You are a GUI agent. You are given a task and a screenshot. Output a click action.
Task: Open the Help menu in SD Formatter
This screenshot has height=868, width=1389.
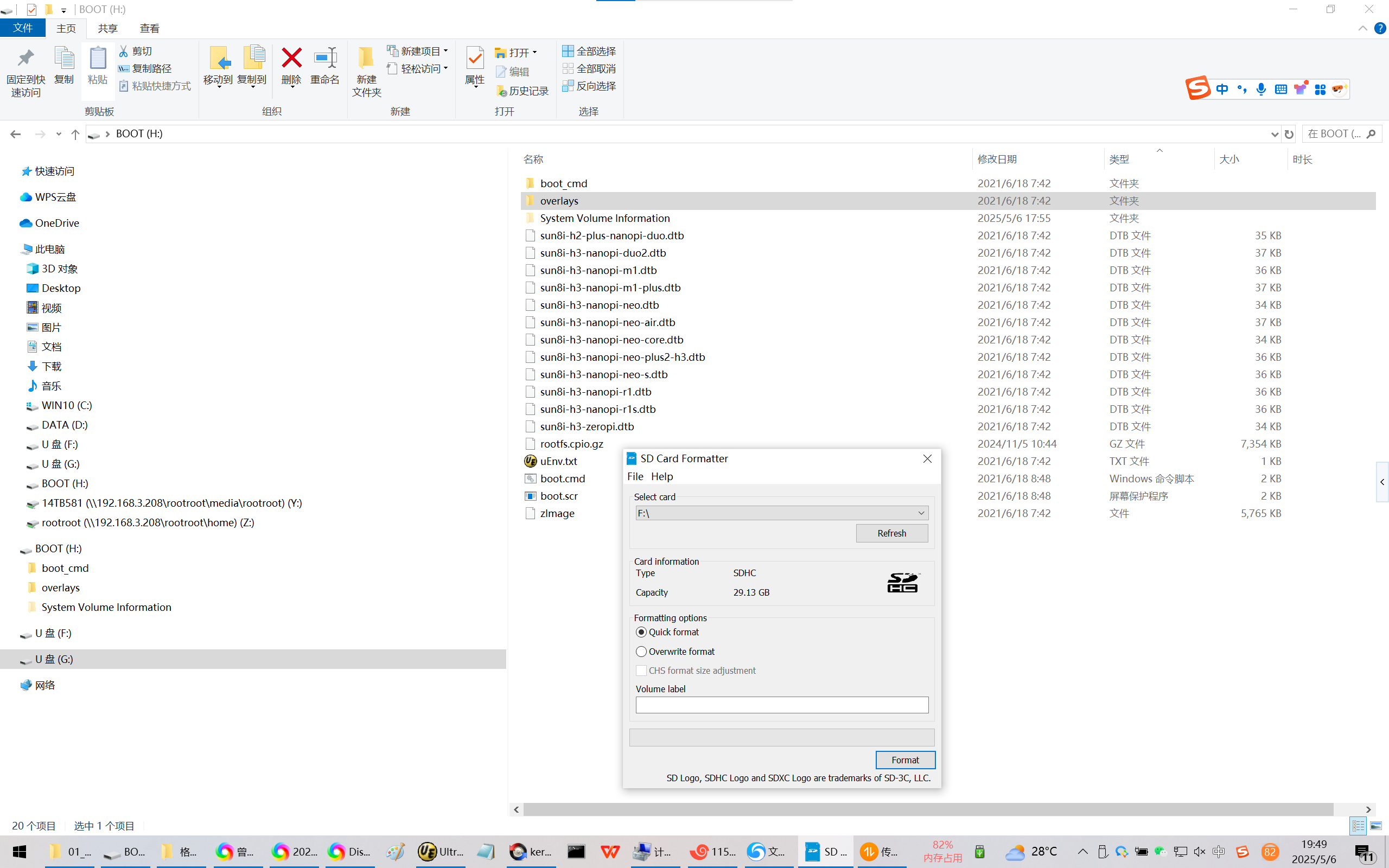point(661,476)
